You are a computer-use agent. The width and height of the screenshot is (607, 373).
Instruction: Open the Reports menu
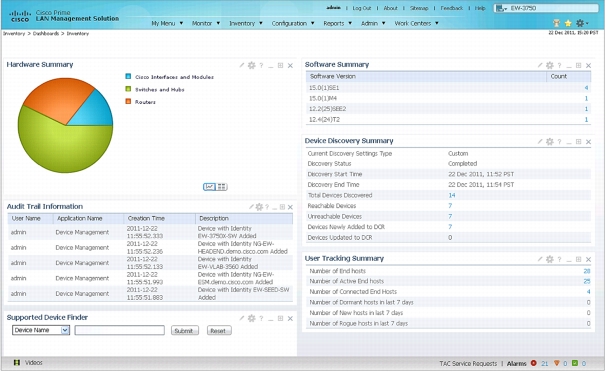(338, 23)
